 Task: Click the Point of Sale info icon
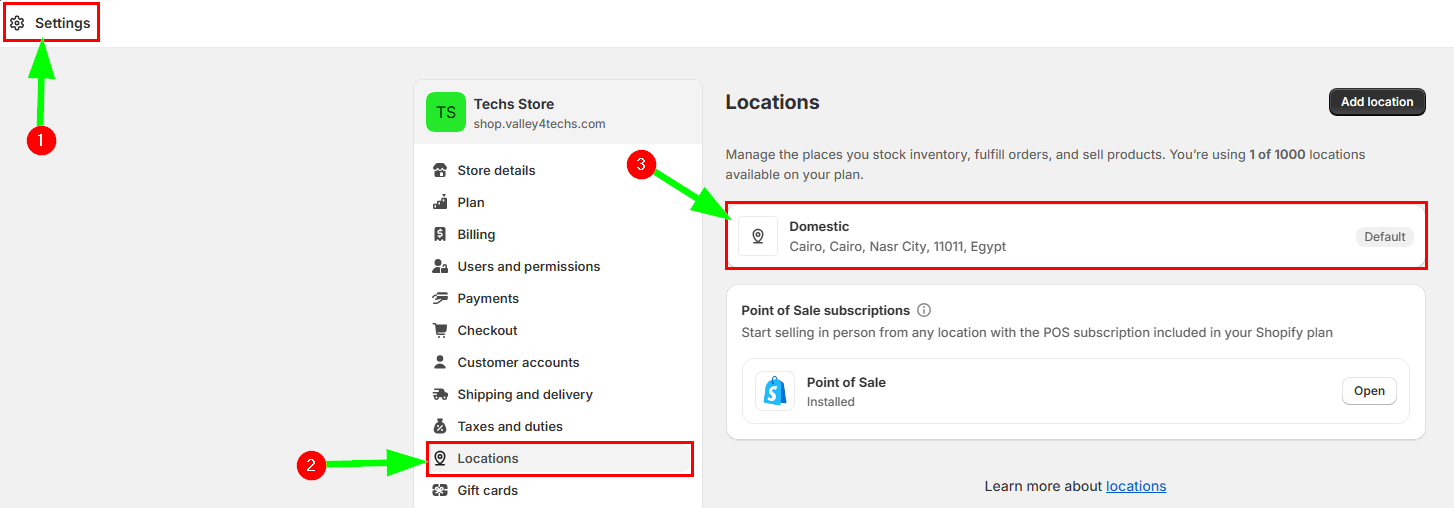pos(924,311)
